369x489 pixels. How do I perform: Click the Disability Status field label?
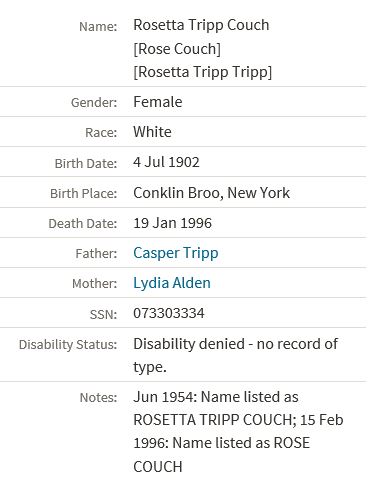(x=68, y=345)
